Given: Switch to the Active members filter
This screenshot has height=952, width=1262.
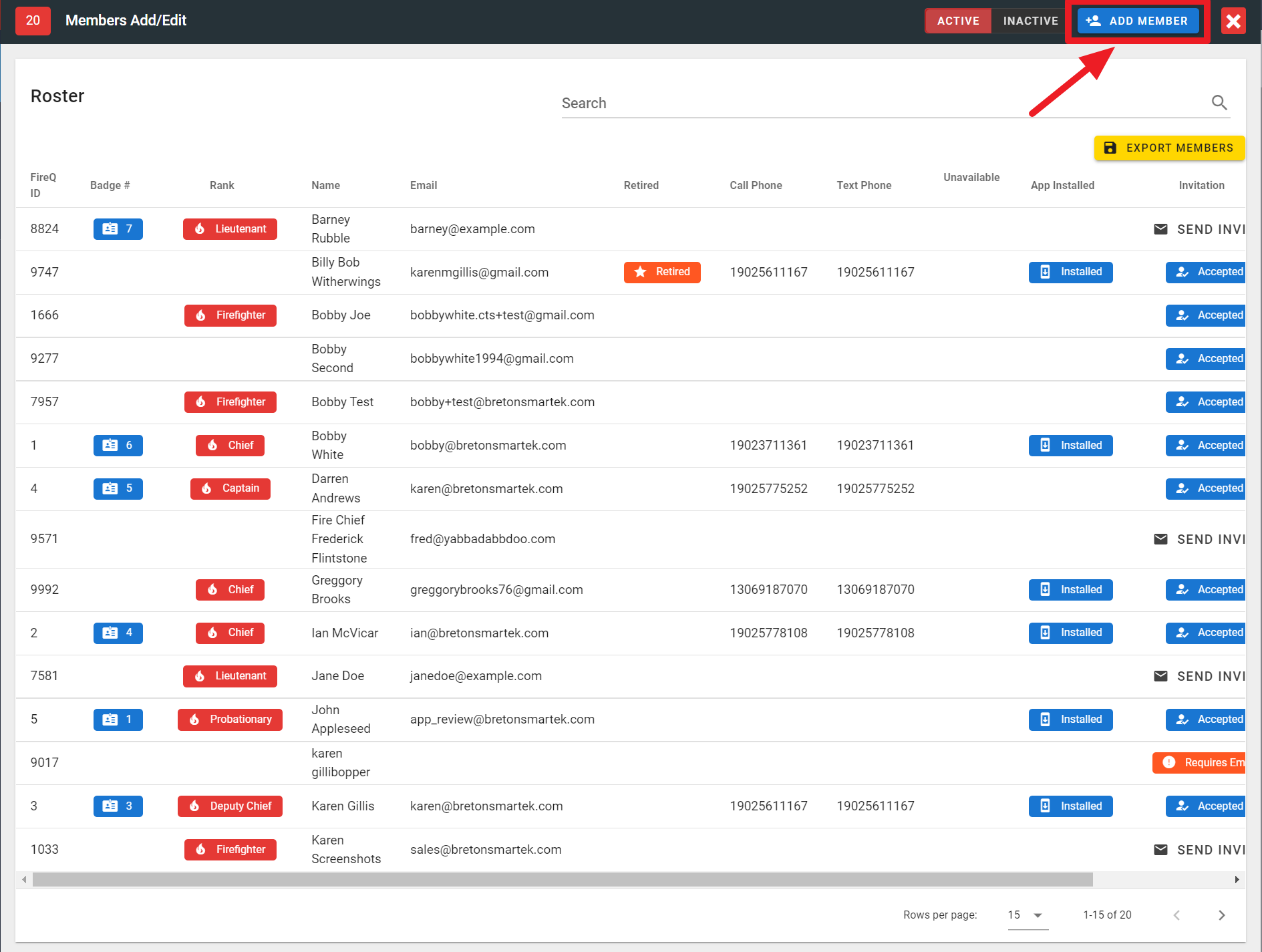Looking at the screenshot, I should [957, 21].
